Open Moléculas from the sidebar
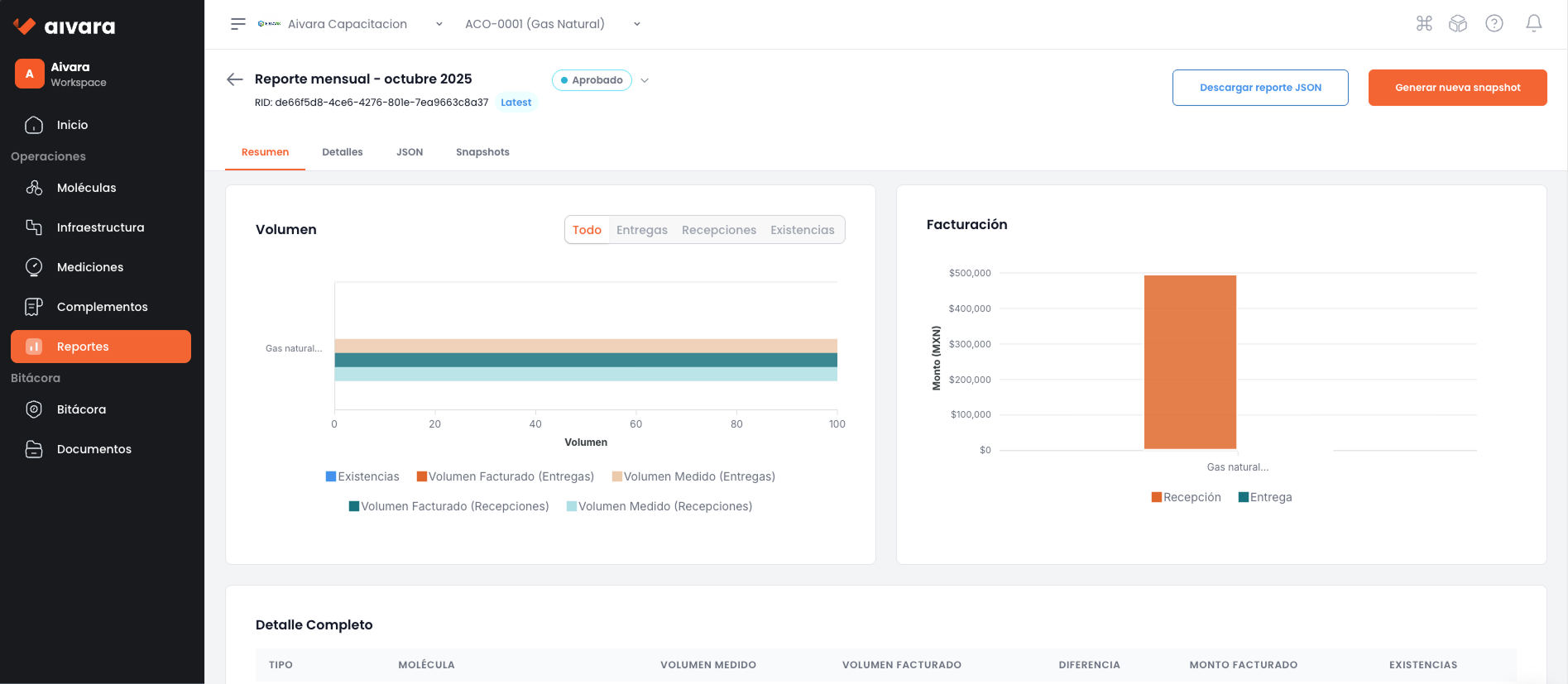The image size is (1568, 684). 86,188
